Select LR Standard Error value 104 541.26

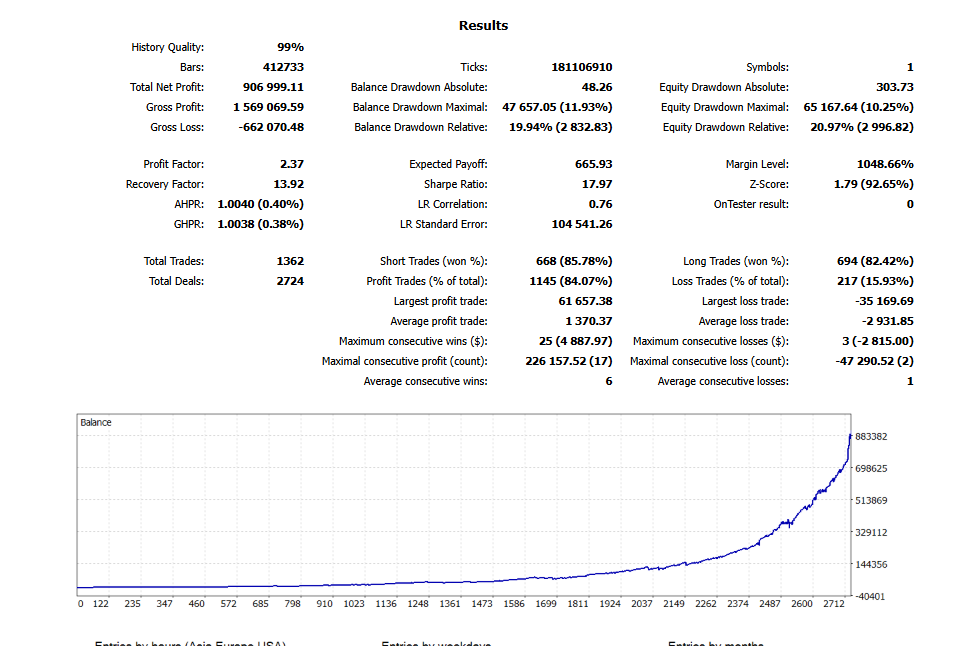coord(581,224)
